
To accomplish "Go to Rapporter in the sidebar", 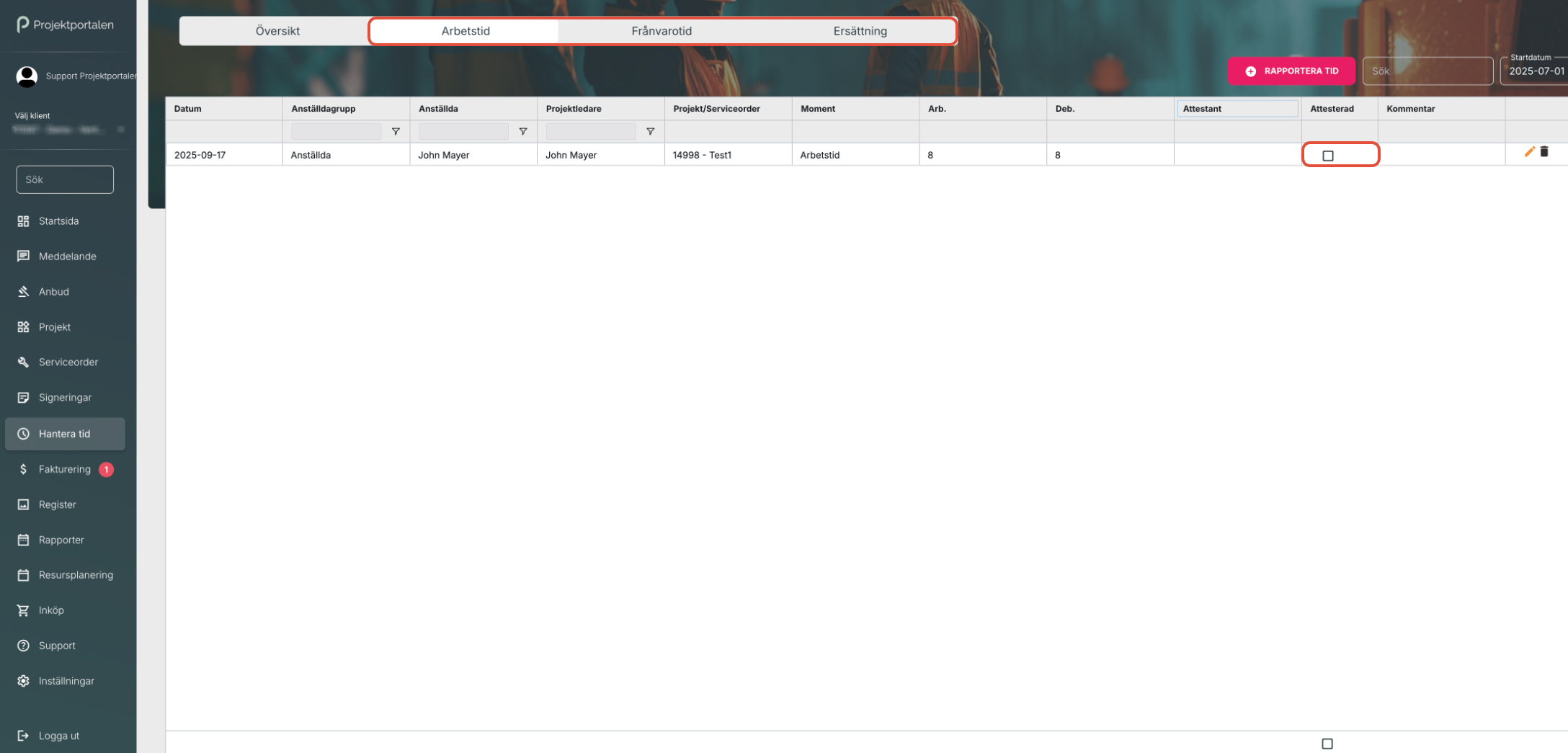I will pos(61,540).
